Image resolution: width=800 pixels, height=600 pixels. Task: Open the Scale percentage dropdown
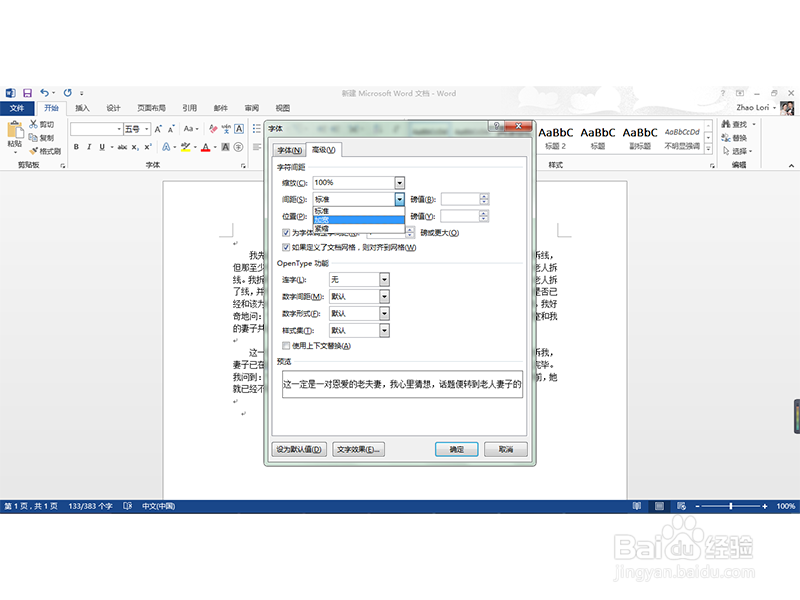(400, 182)
